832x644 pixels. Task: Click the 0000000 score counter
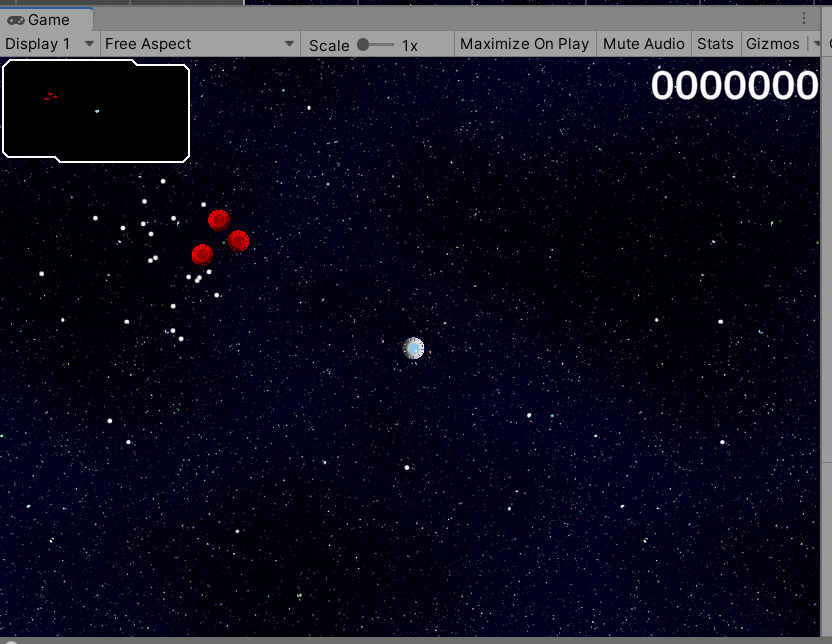tap(734, 85)
